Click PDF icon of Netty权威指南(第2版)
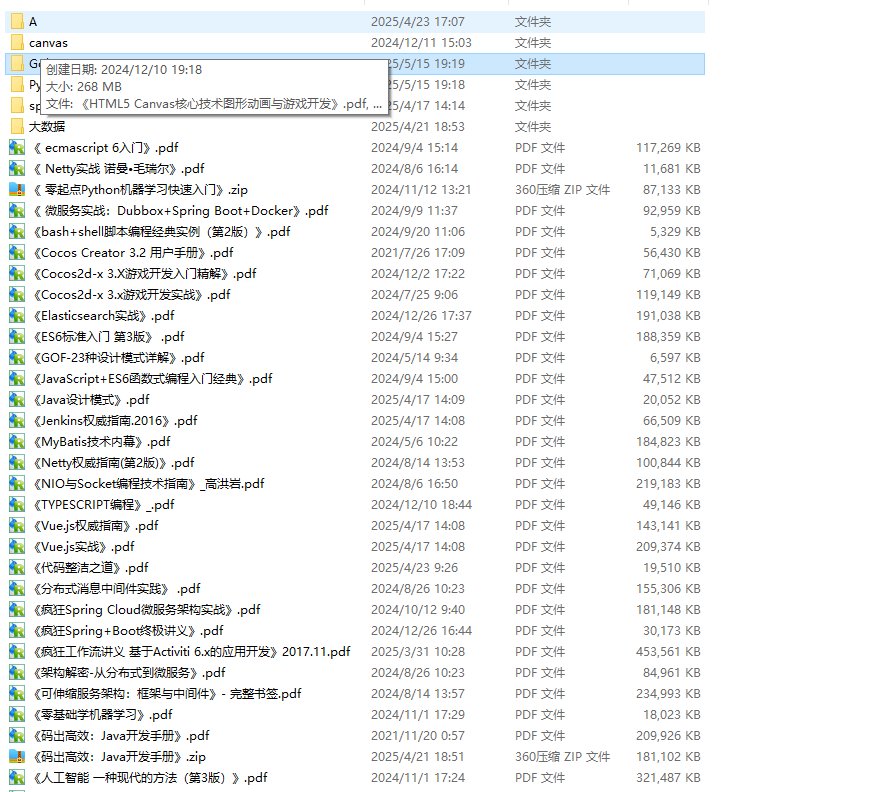This screenshot has height=792, width=875. 17,463
